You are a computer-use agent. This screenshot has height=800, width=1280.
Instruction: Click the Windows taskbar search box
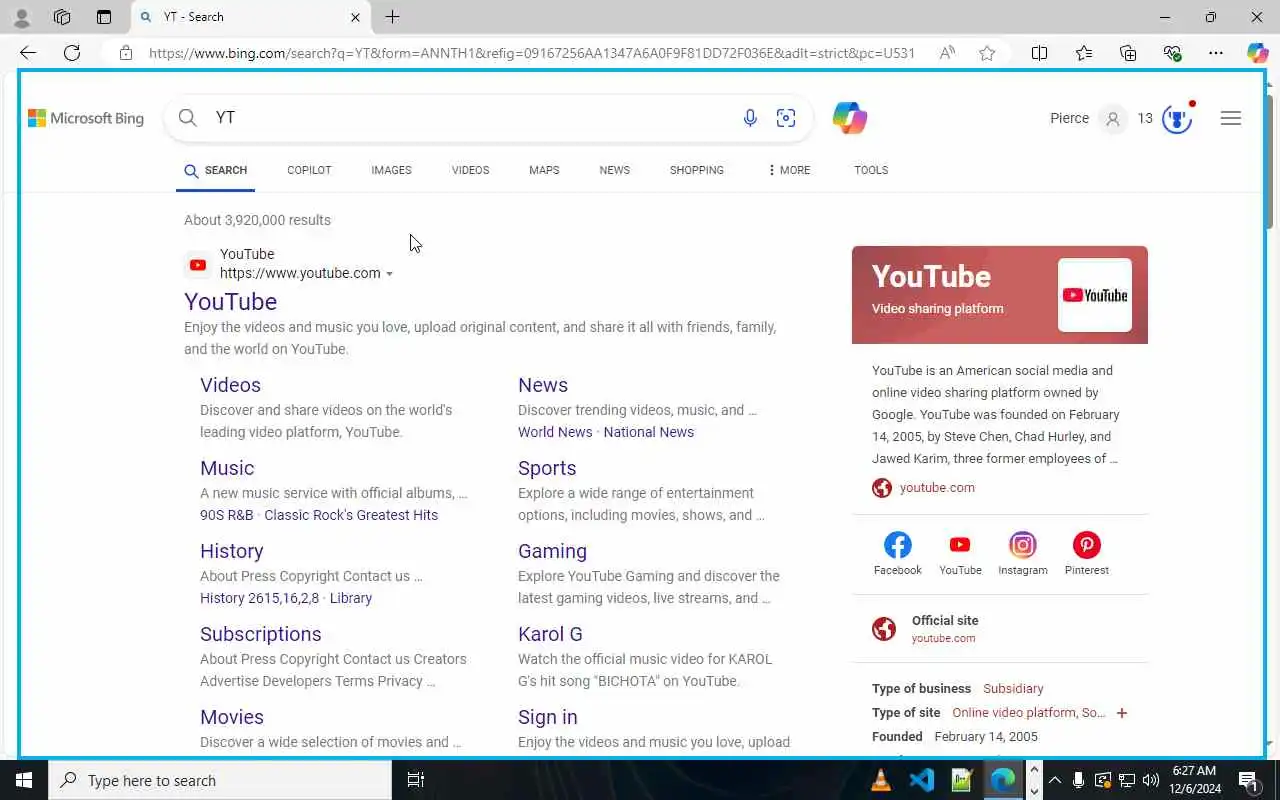(x=220, y=780)
